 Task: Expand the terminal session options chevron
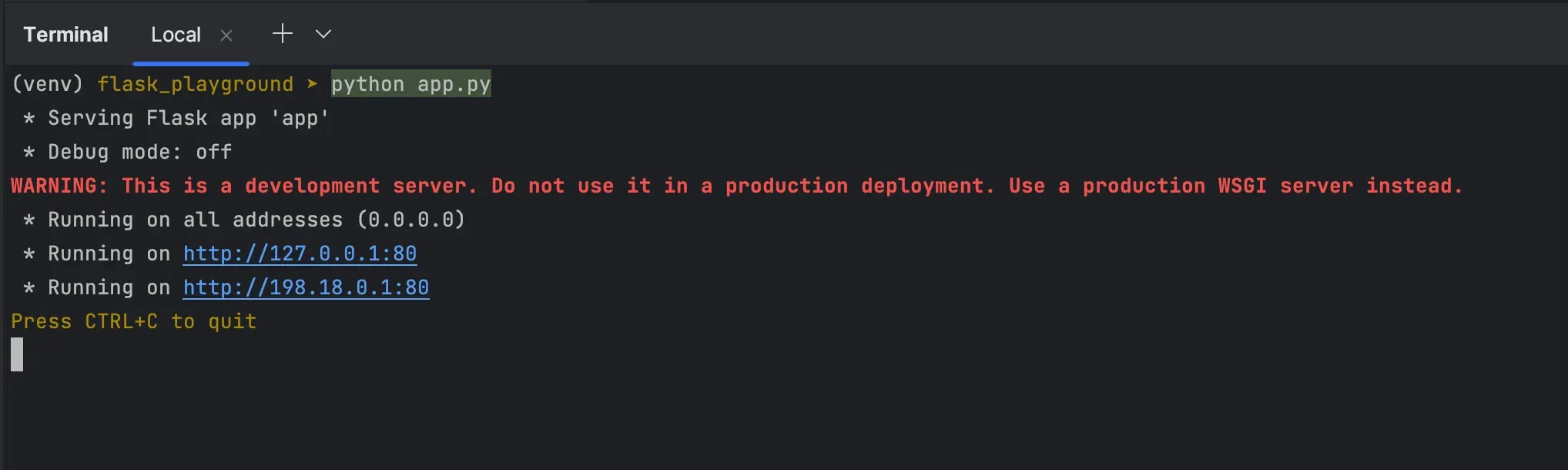(x=323, y=34)
